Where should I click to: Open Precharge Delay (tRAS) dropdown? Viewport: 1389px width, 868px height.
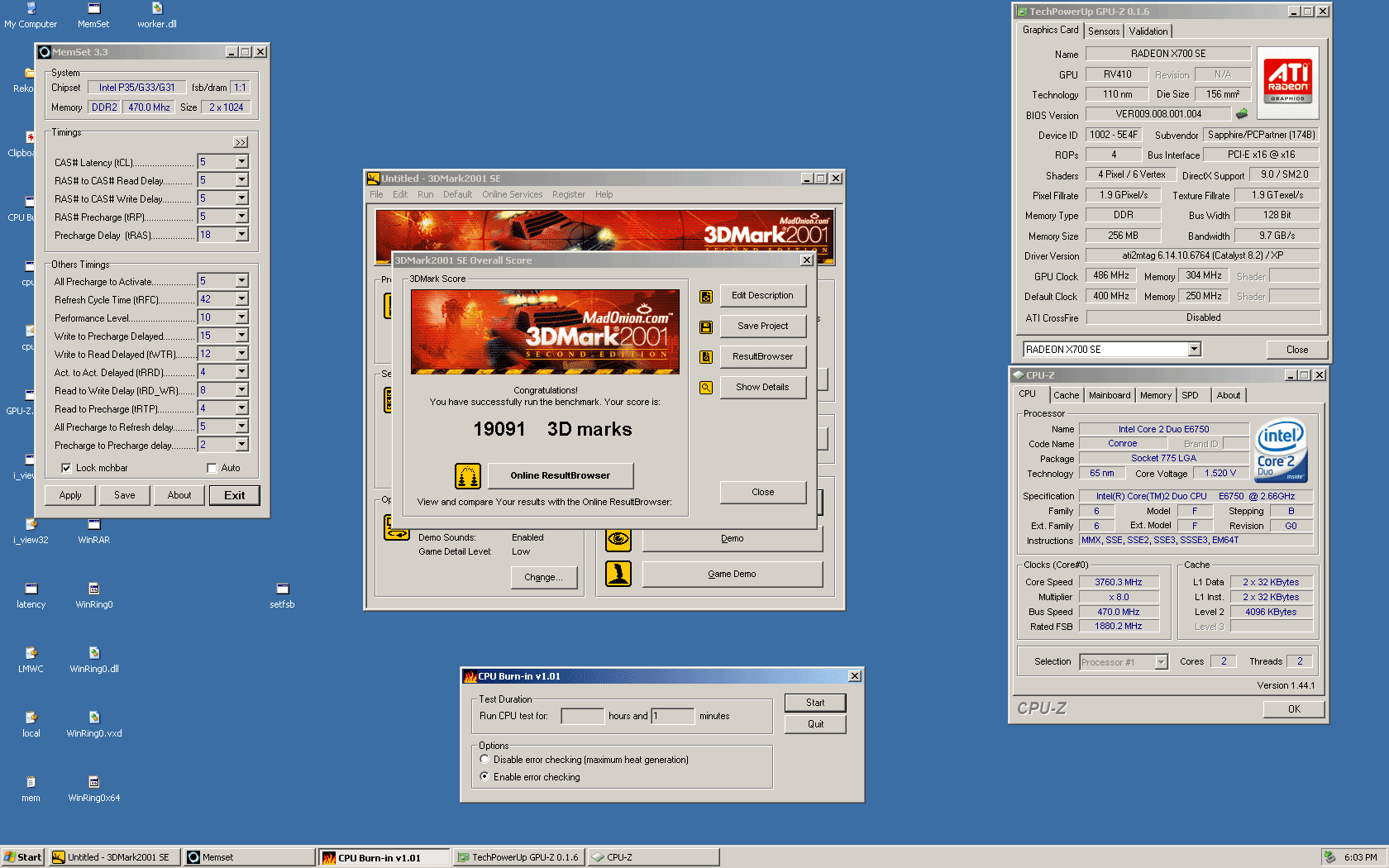pos(241,235)
